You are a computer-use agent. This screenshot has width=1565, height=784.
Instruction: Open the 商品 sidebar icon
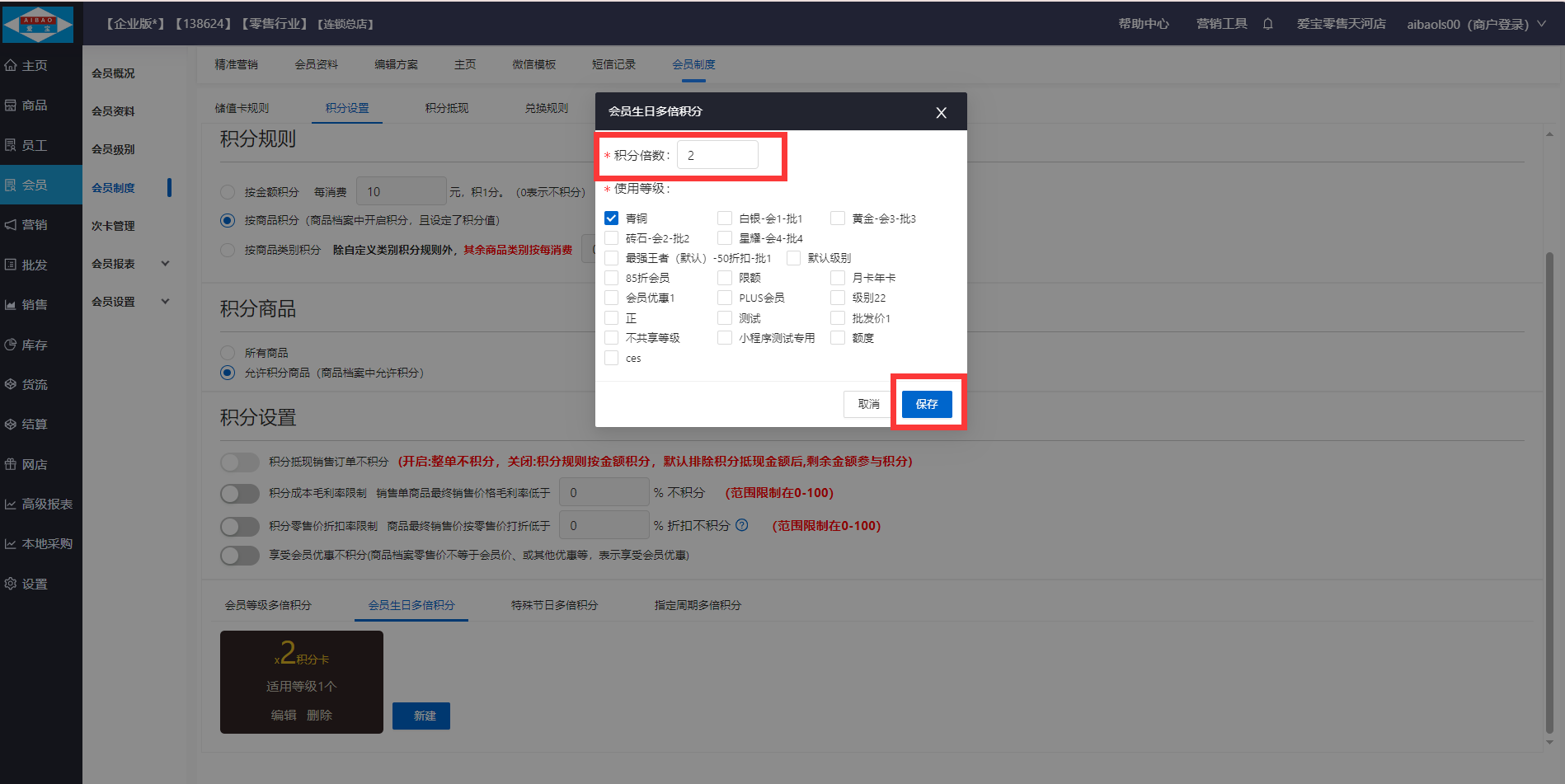click(11, 106)
